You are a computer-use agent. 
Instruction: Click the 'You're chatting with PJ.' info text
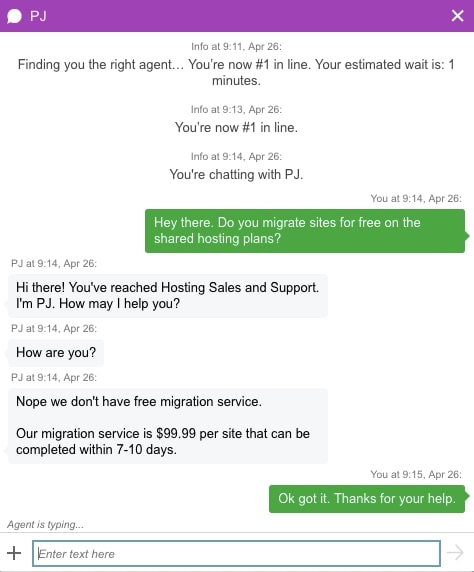236,174
